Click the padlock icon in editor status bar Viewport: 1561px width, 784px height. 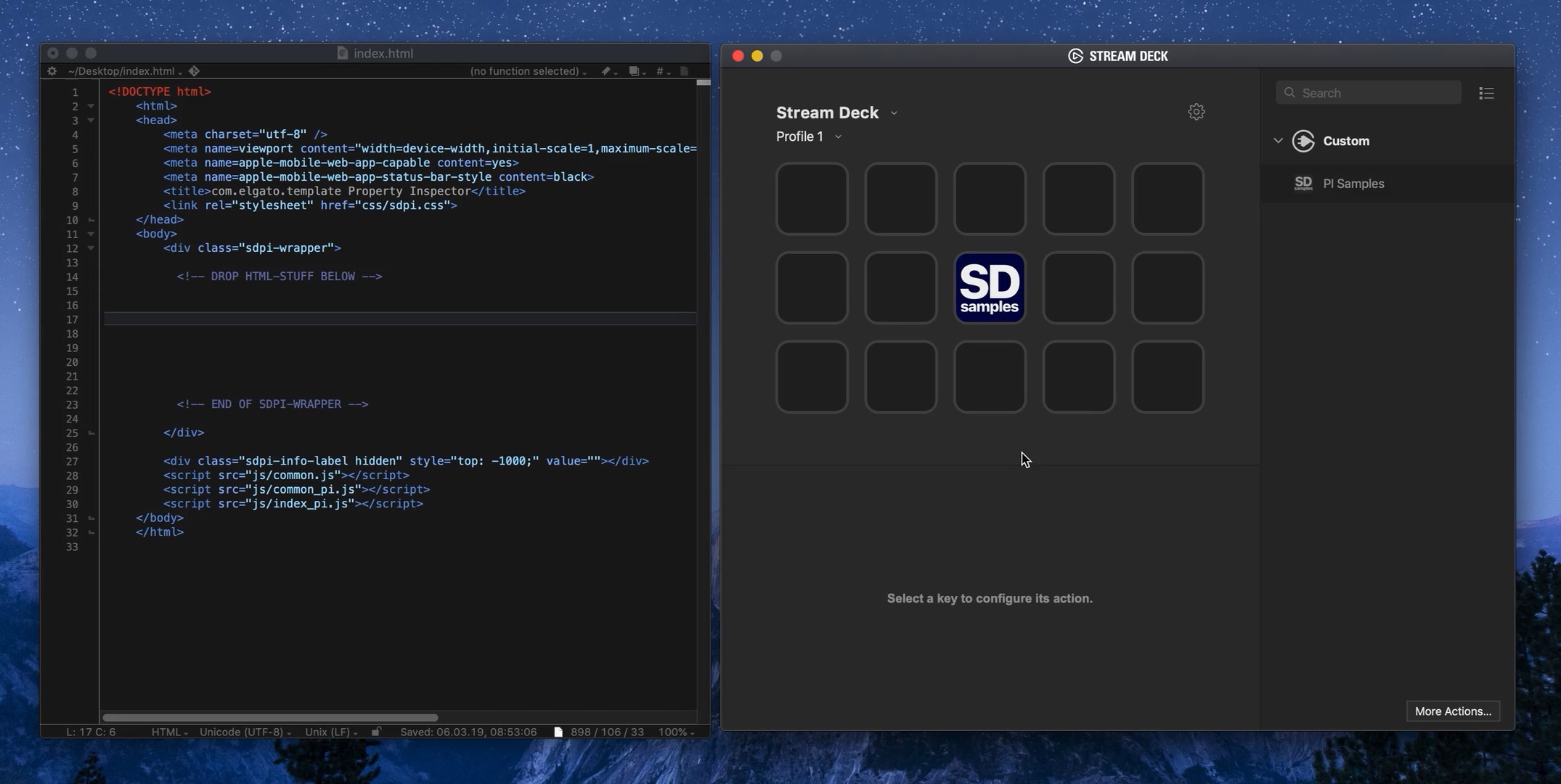click(376, 732)
